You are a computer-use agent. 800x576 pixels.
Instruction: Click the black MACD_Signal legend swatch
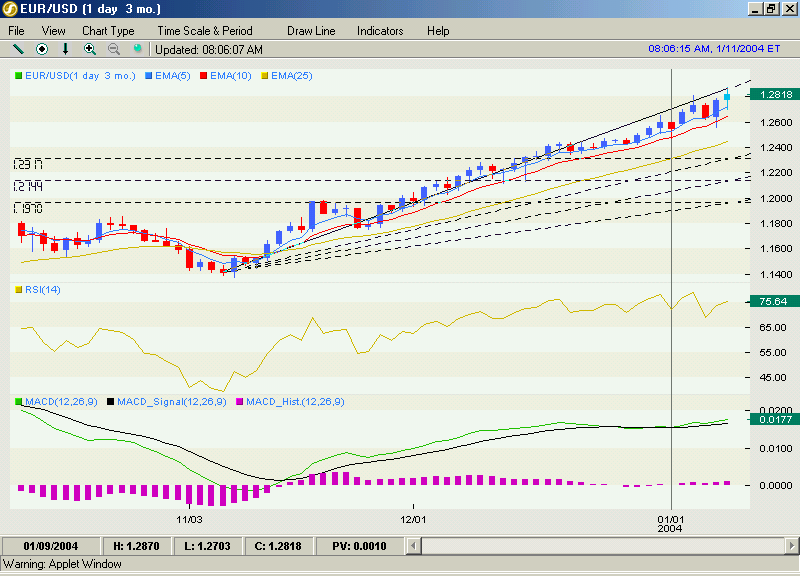tap(110, 402)
